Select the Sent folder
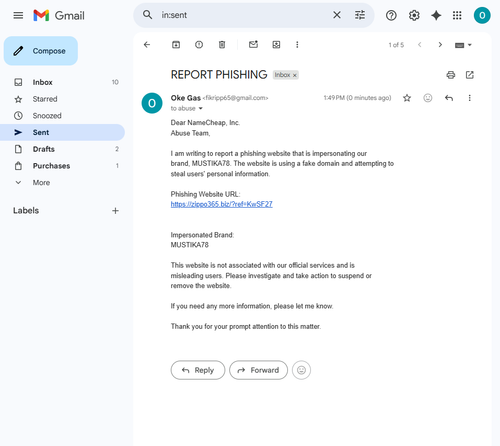The width and height of the screenshot is (500, 446). coord(62,132)
